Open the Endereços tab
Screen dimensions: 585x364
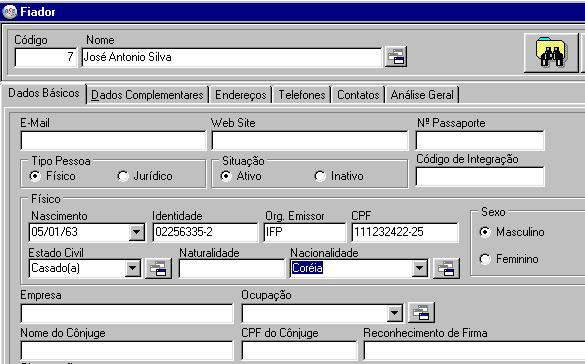tap(241, 95)
